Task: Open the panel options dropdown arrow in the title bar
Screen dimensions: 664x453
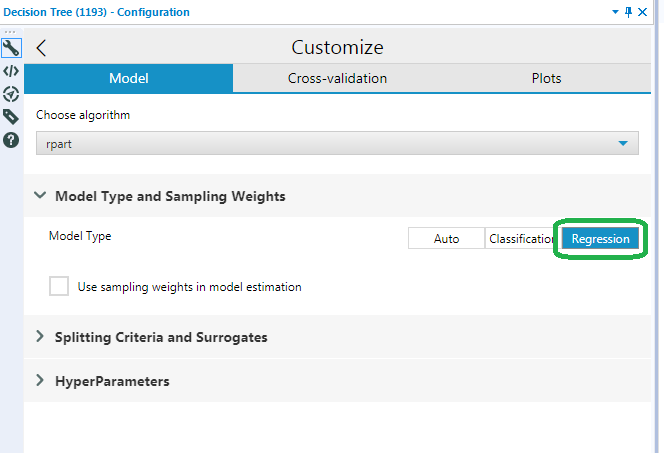Action: point(615,12)
